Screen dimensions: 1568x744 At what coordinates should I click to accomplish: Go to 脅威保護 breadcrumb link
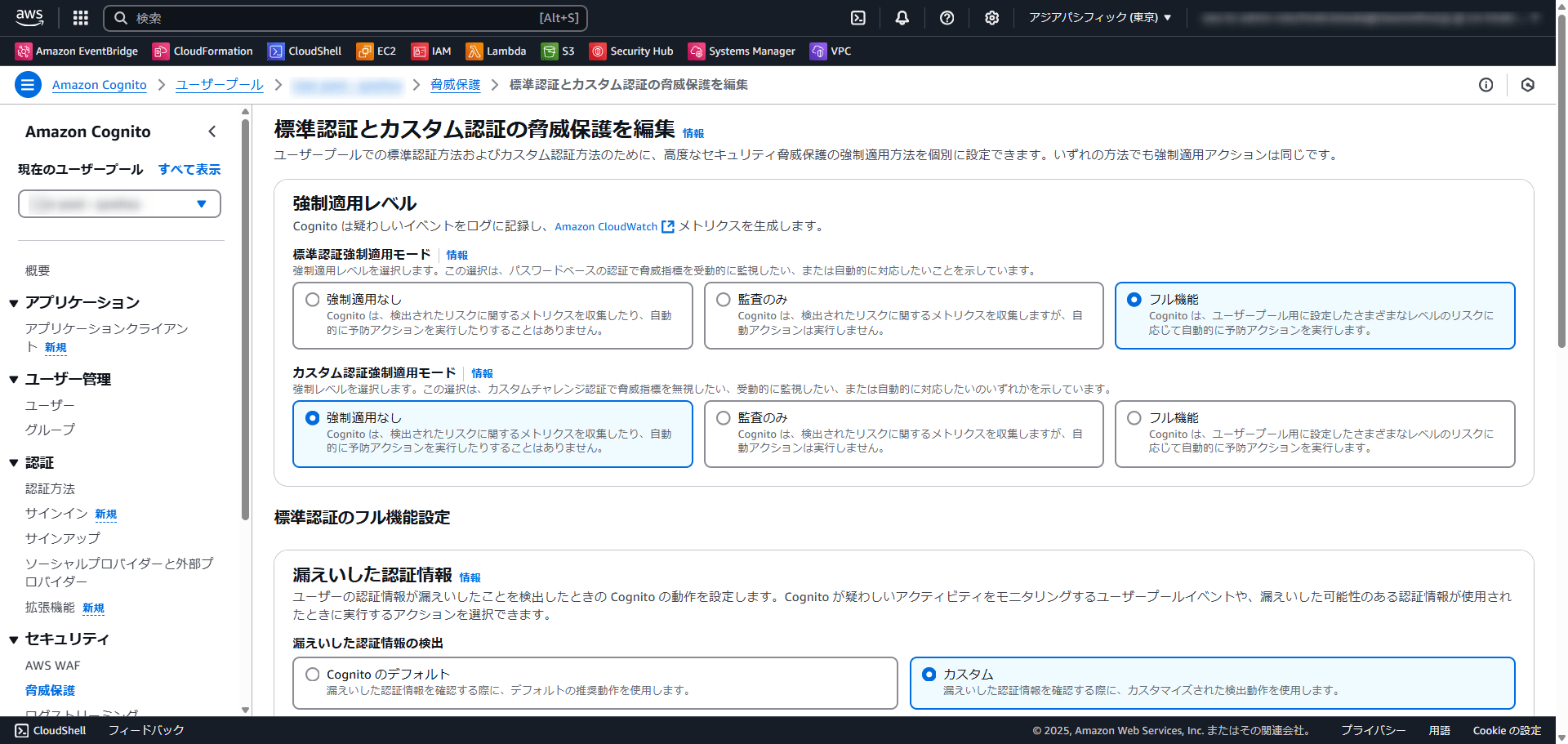click(455, 85)
